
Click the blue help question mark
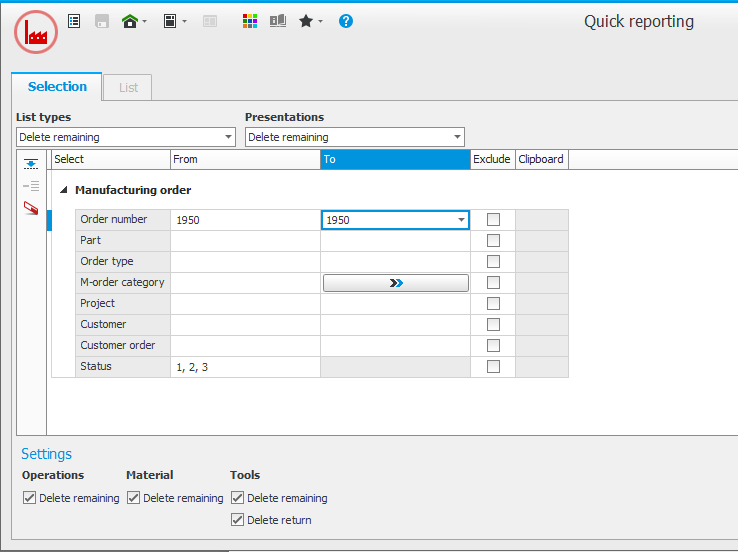(346, 21)
